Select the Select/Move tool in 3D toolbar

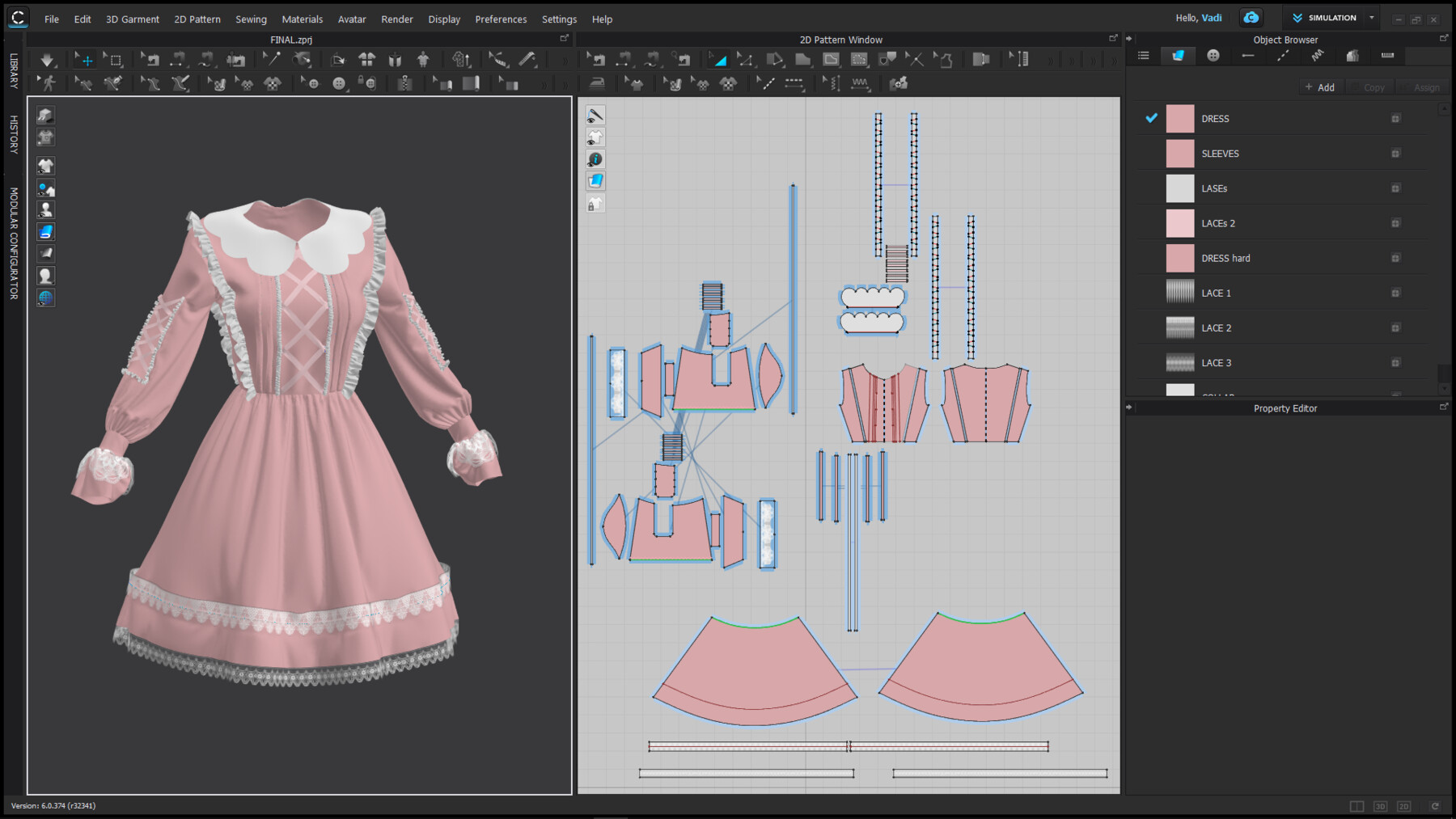[x=83, y=60]
